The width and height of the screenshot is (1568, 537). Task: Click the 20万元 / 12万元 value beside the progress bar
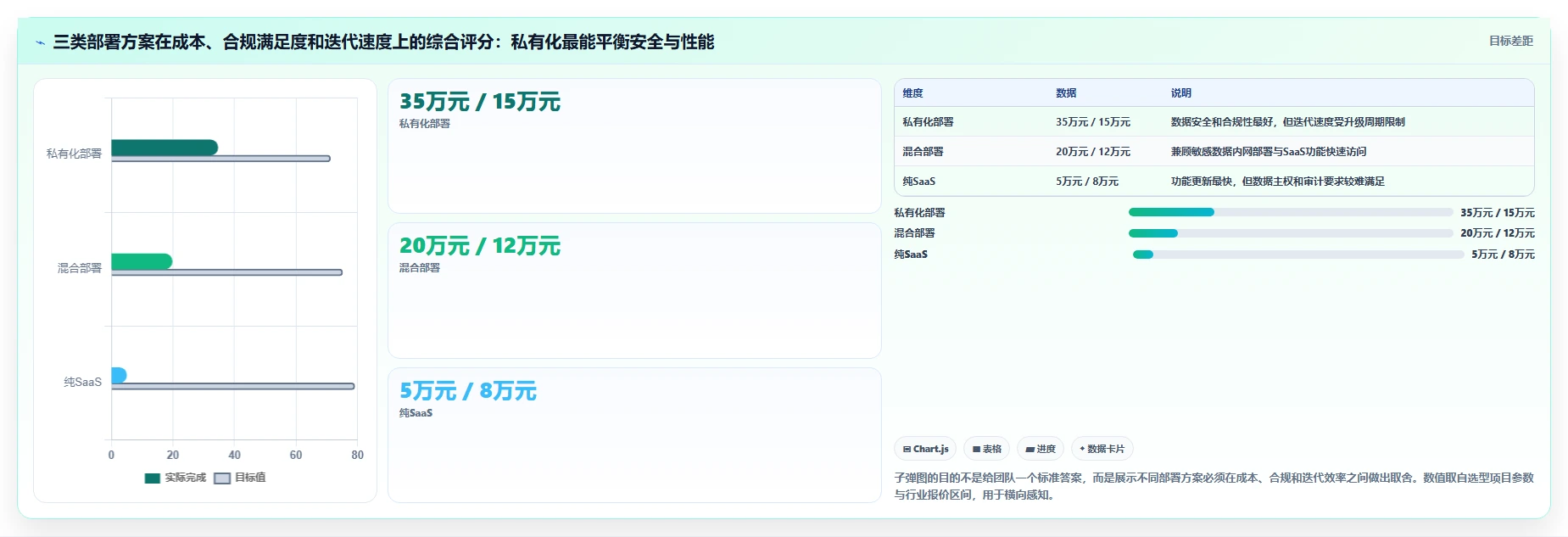pyautogui.click(x=1498, y=233)
